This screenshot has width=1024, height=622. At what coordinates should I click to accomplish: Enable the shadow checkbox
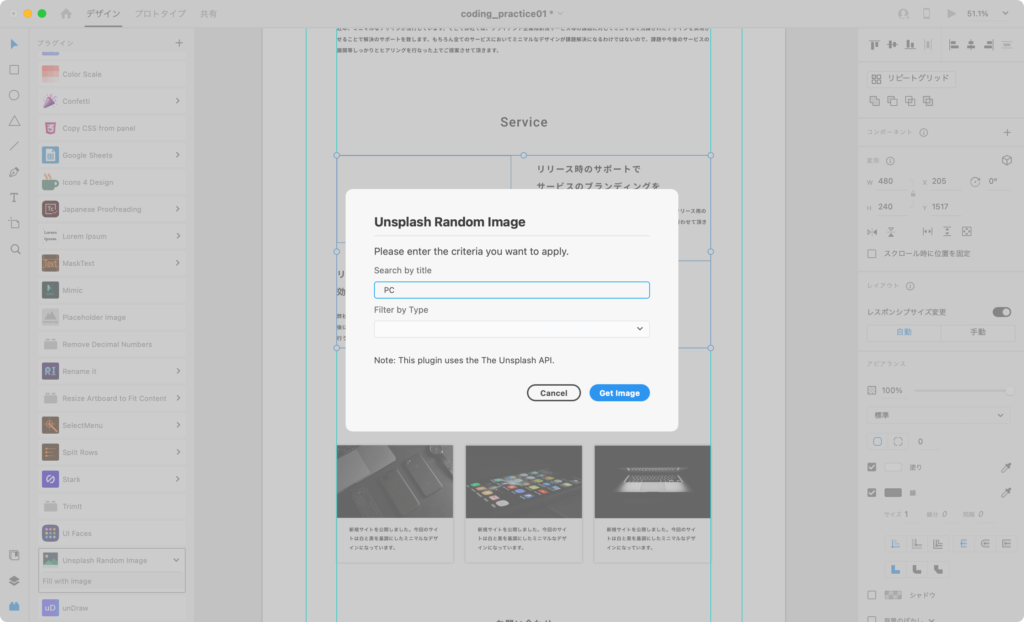click(x=872, y=595)
